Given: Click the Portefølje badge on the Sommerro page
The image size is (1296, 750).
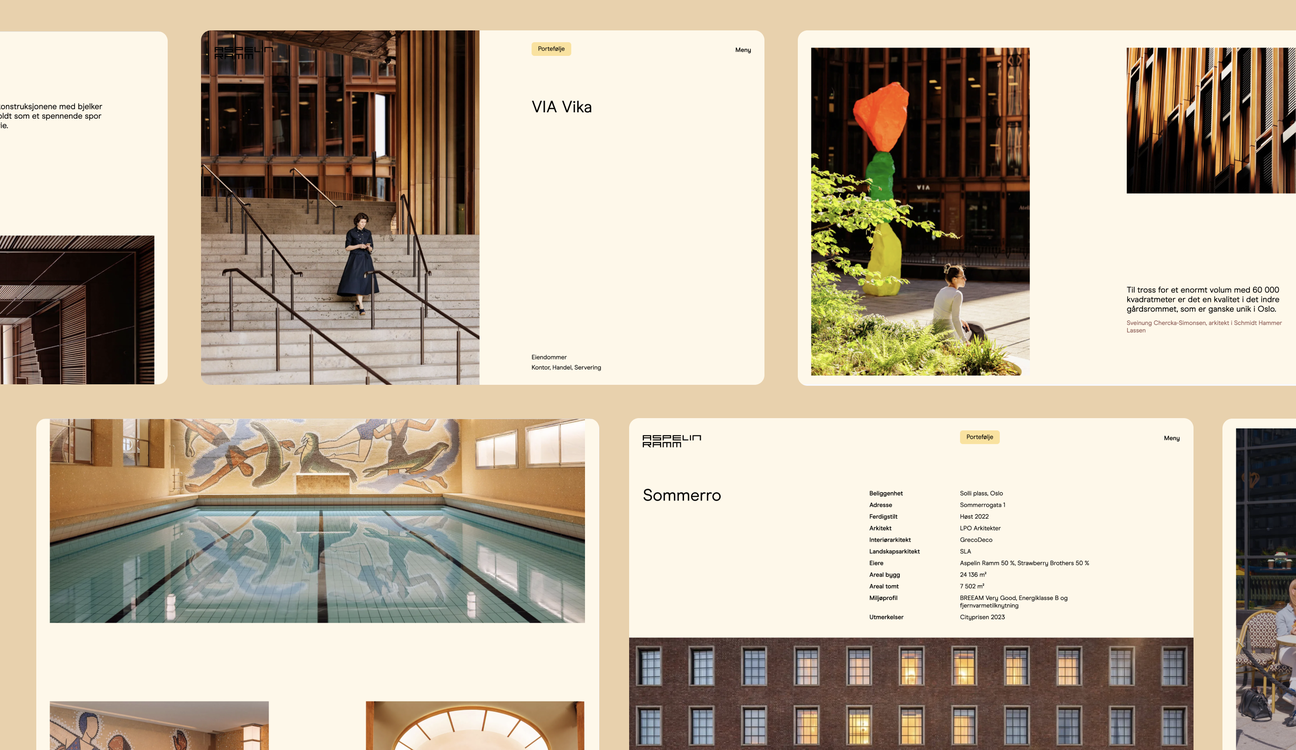Looking at the screenshot, I should click(979, 437).
